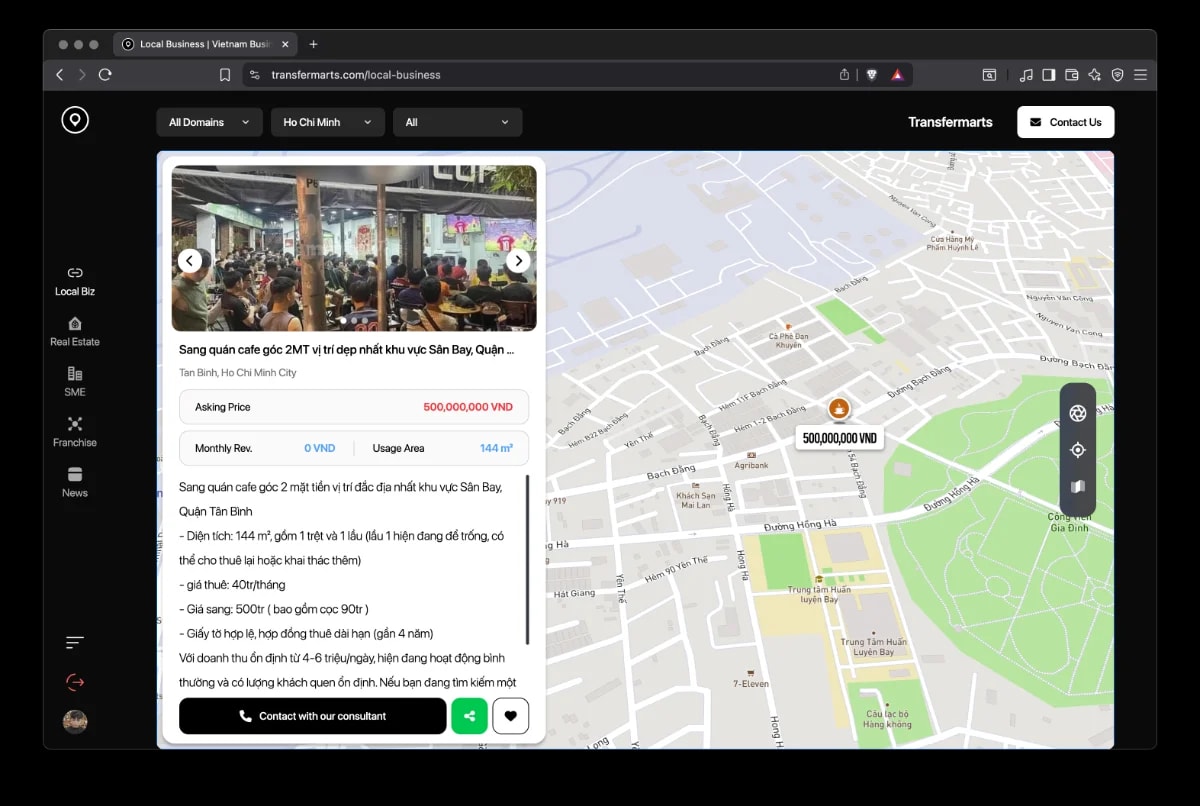Open the All category dropdown
This screenshot has height=806, width=1200.
[x=457, y=122]
